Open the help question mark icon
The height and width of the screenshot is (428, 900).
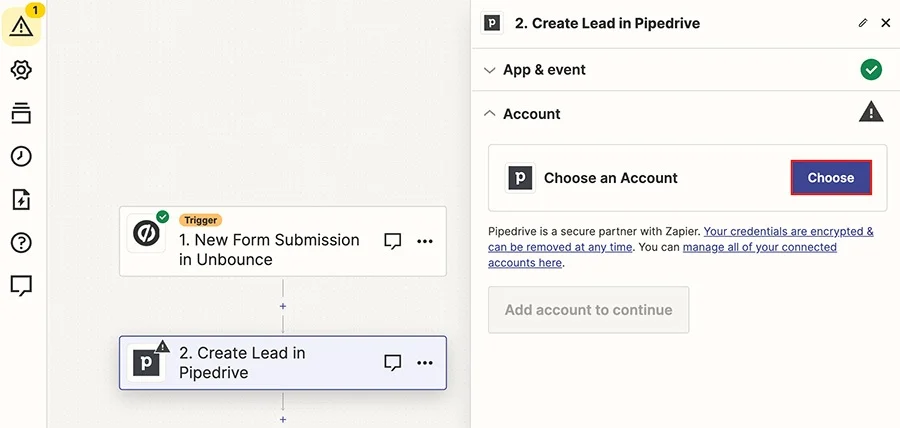(21, 243)
